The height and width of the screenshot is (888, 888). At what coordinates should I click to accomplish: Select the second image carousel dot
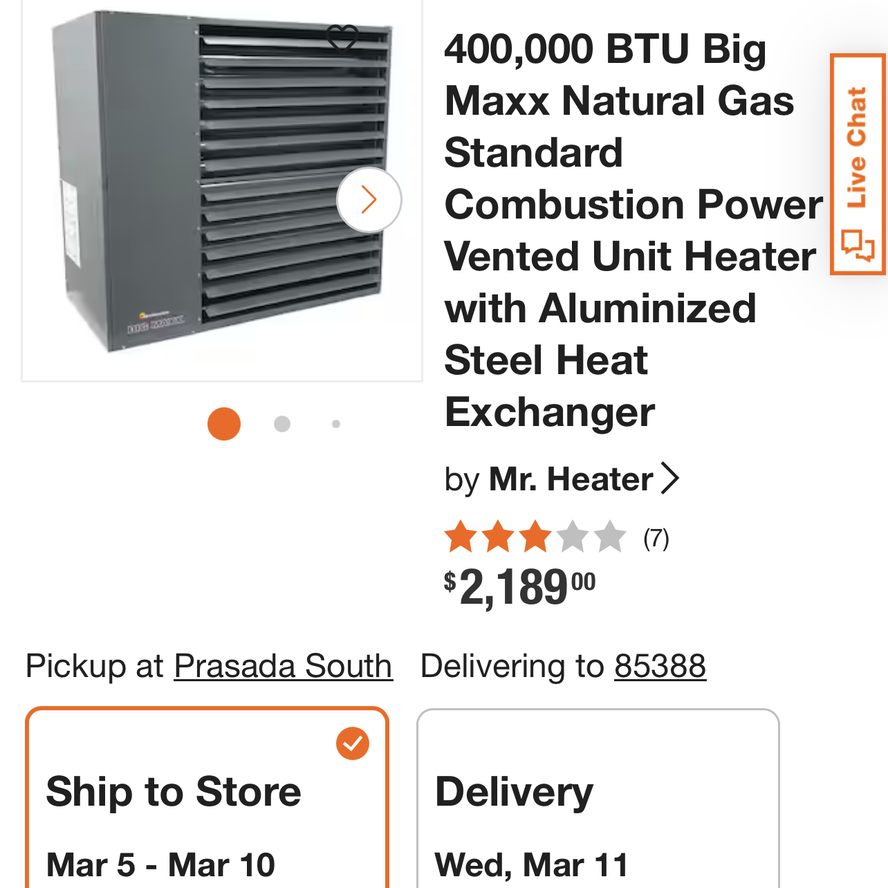click(x=282, y=424)
